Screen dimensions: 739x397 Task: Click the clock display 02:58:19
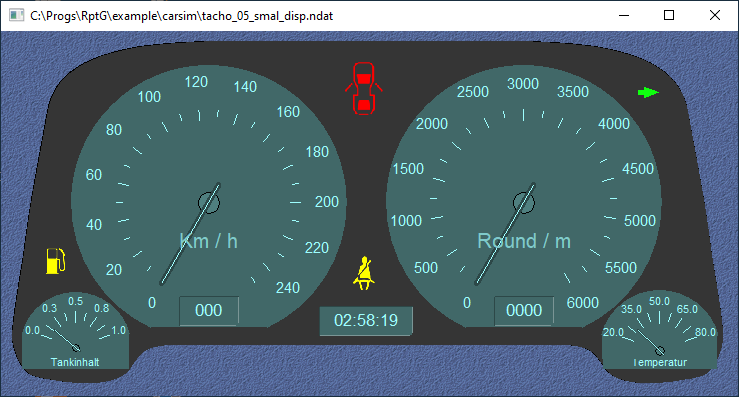tap(366, 321)
